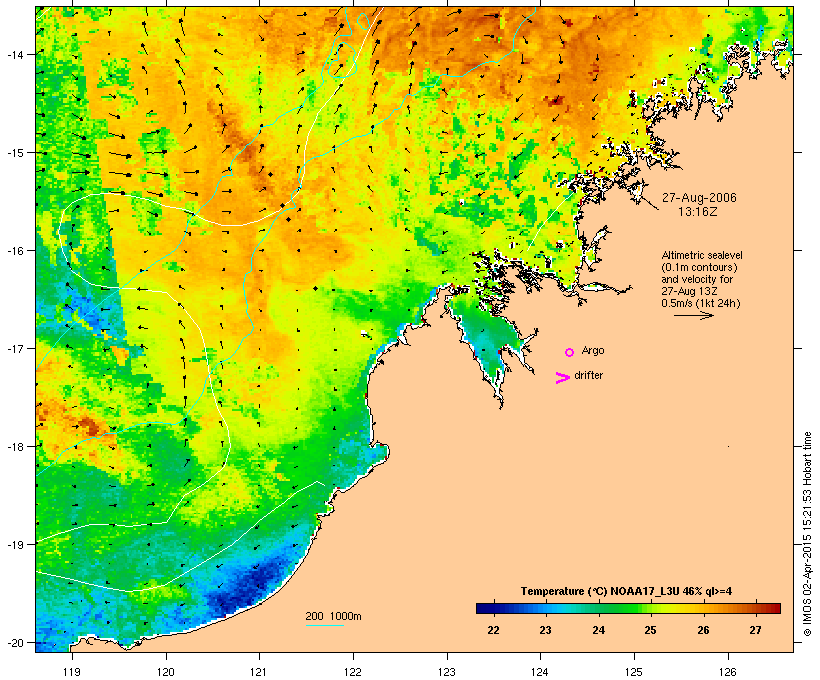Click the latitude axis label -19

click(x=15, y=545)
